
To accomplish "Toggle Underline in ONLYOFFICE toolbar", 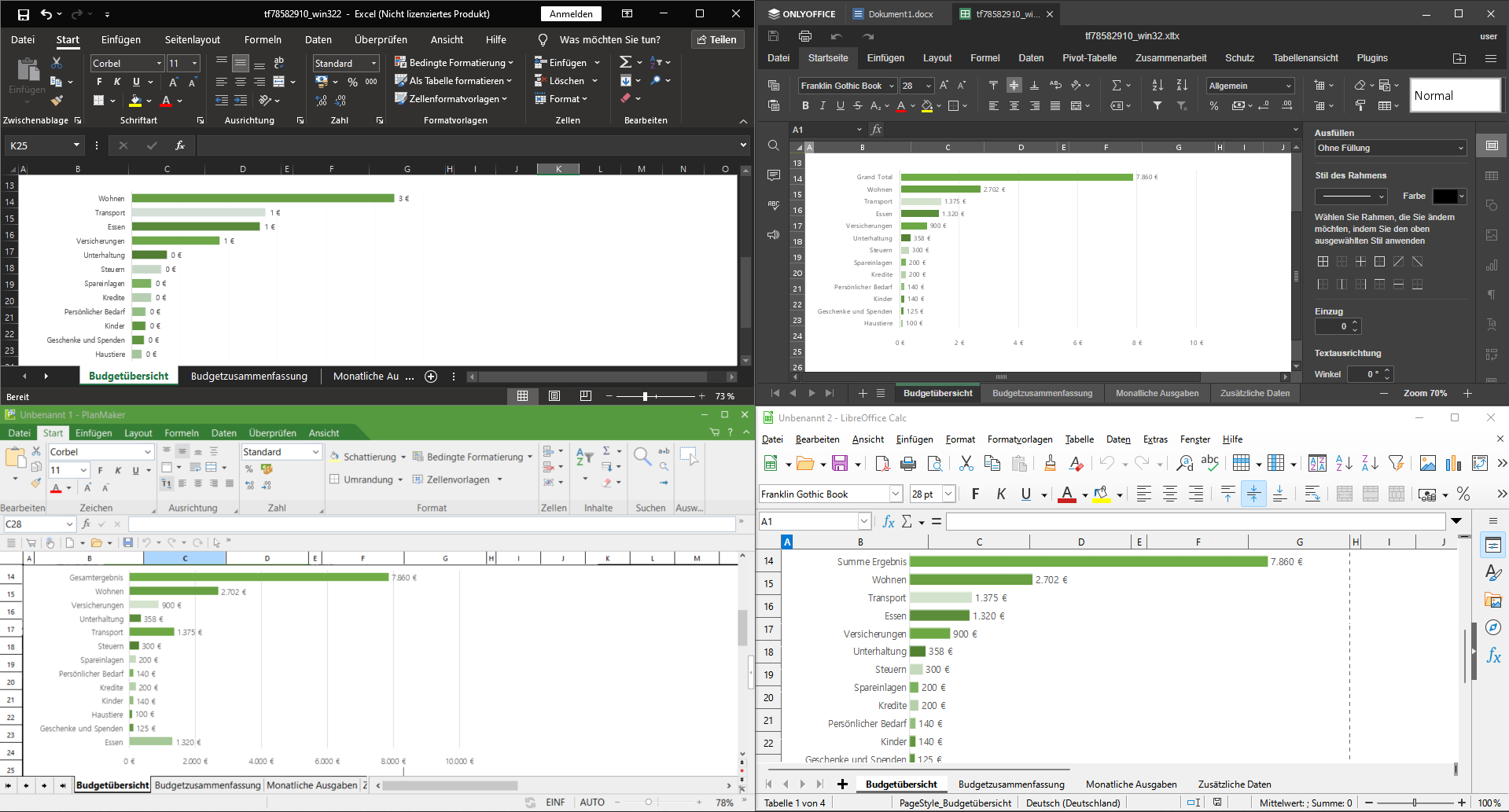I will click(x=841, y=105).
